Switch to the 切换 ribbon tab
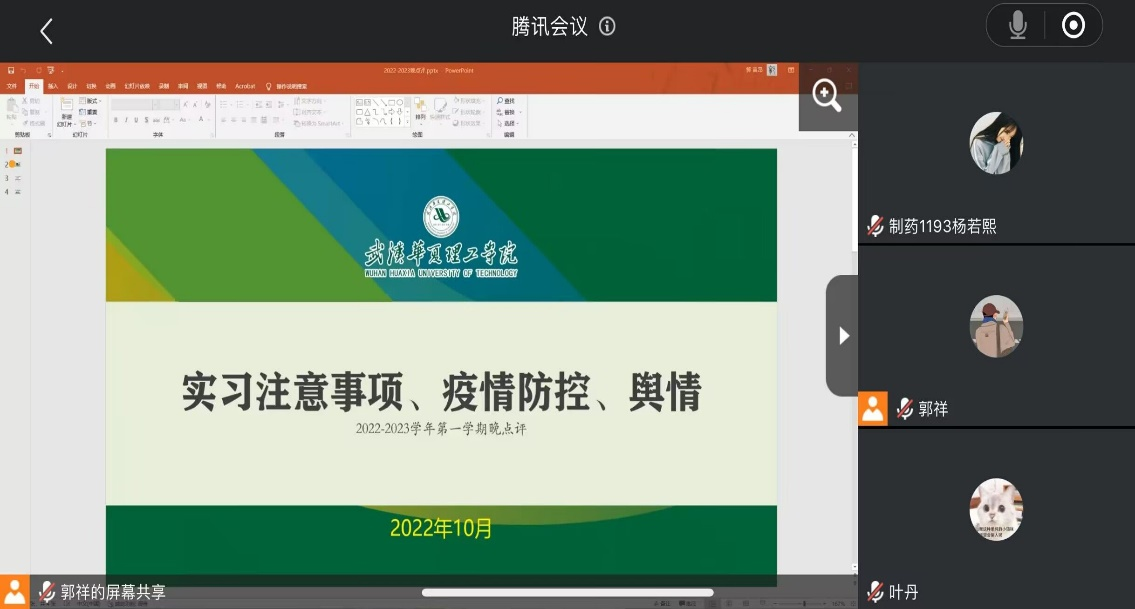 point(91,86)
